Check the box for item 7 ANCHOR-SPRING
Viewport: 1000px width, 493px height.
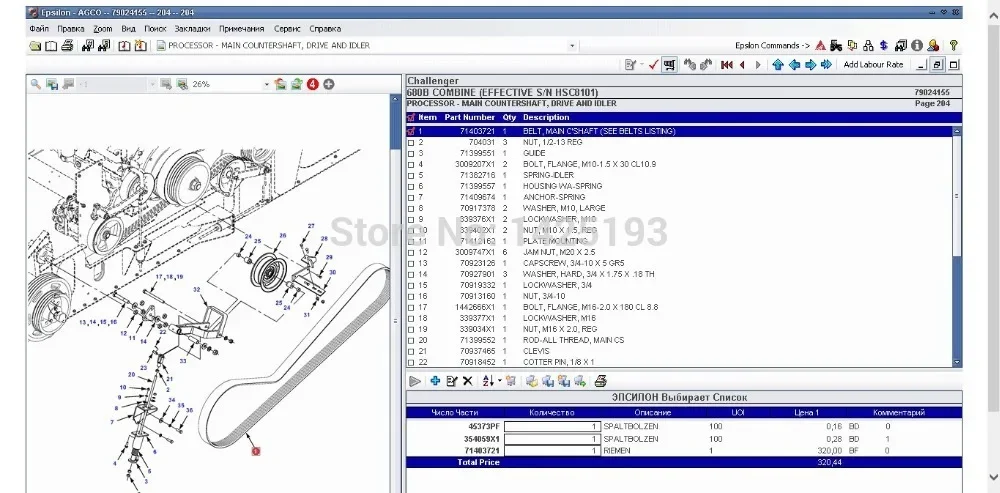coord(411,197)
